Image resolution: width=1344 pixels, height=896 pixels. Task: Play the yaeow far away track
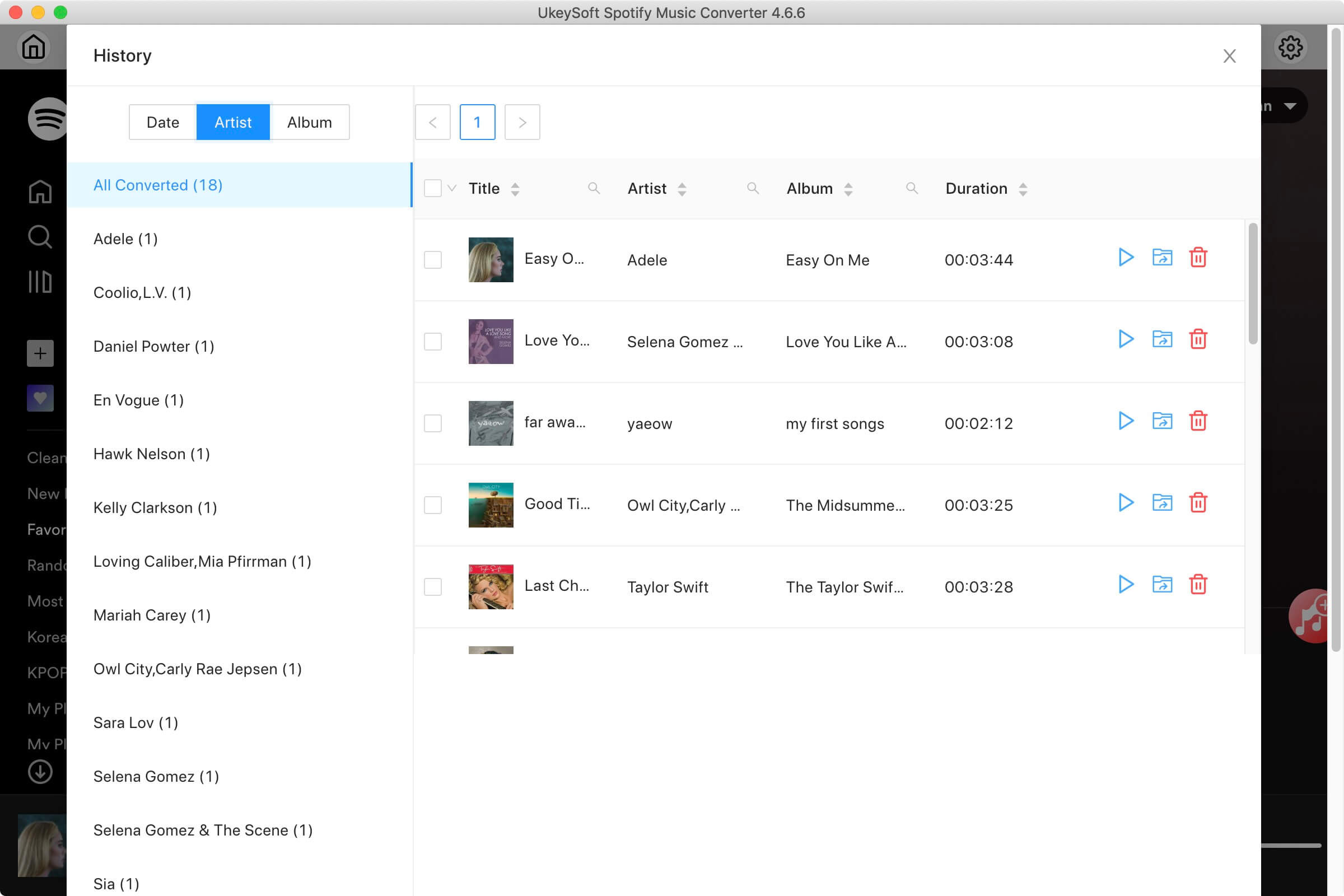click(1126, 421)
